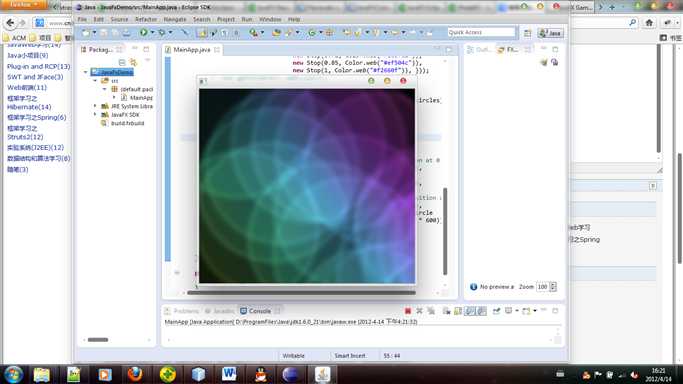Open the Window menu

tap(270, 19)
